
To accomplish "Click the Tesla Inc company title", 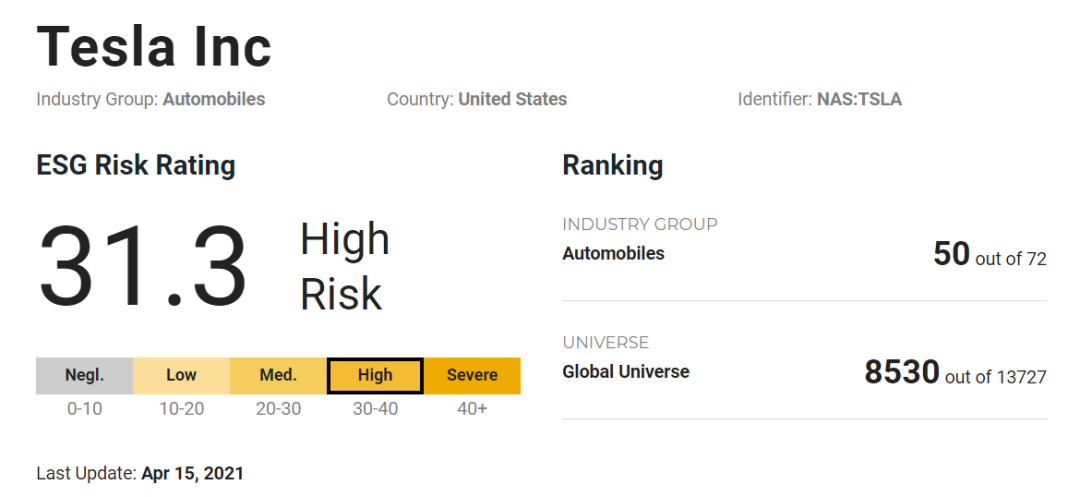I will (x=154, y=47).
